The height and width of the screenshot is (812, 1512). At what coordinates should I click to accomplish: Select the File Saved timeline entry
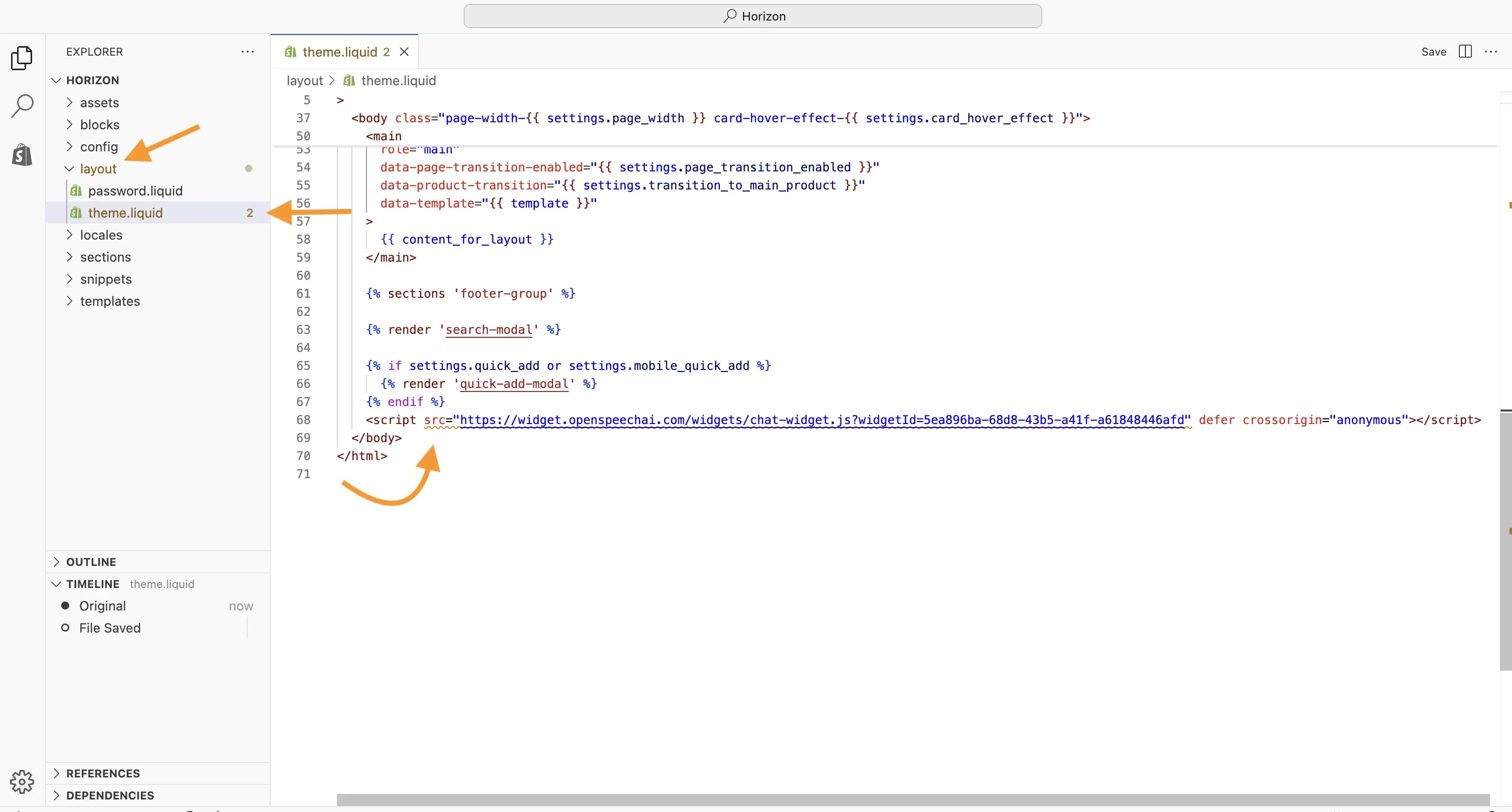click(x=158, y=628)
